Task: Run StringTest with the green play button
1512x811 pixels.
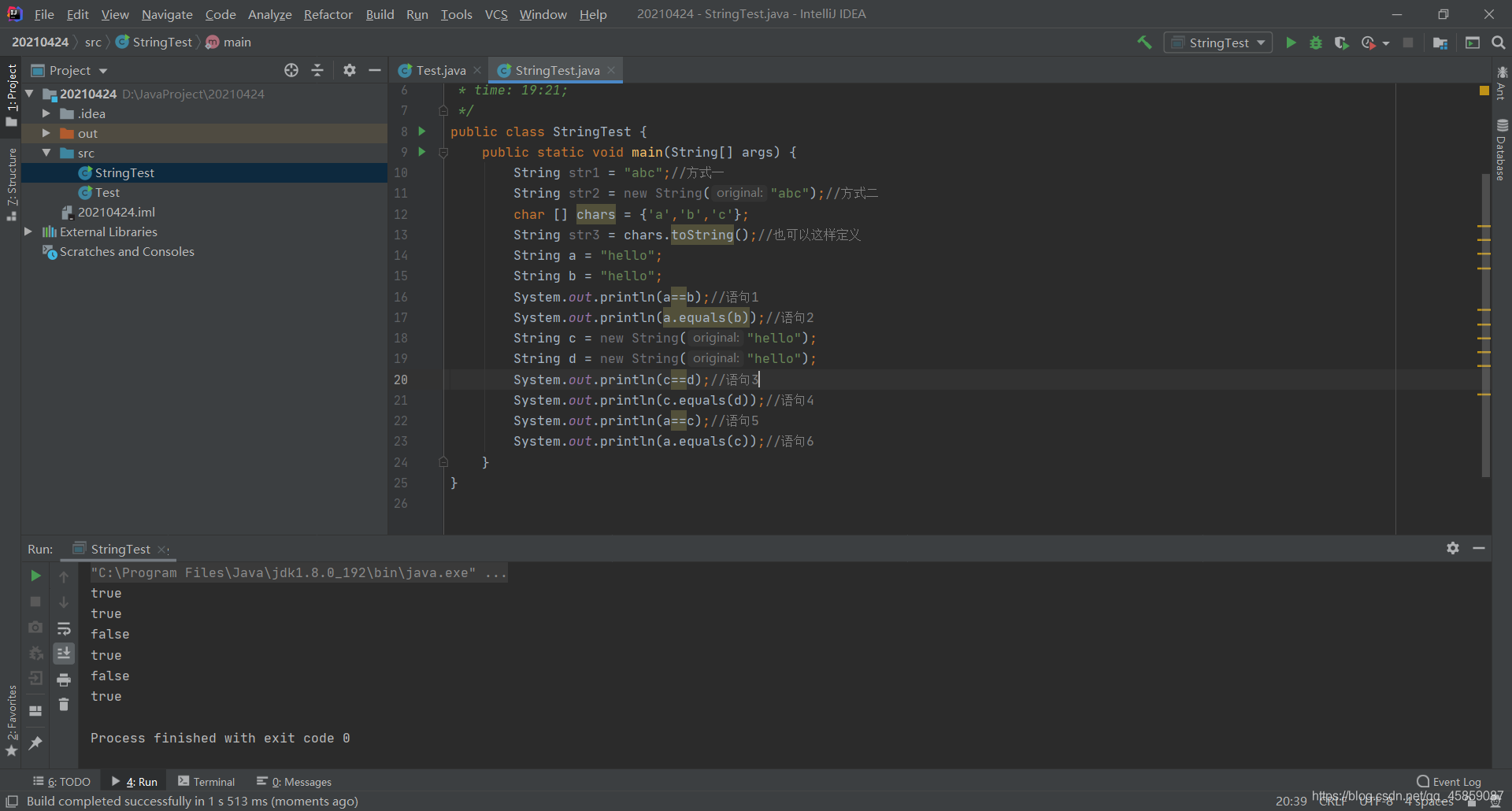Action: click(x=1291, y=43)
